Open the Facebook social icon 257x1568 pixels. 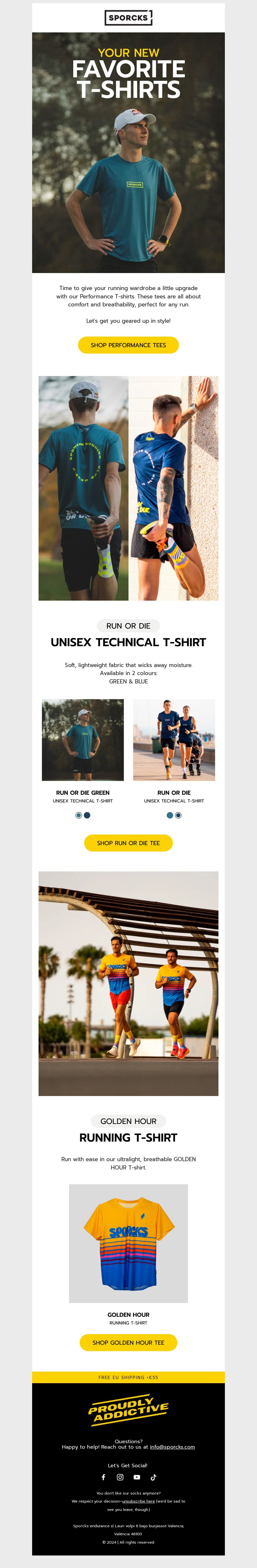pos(103,1477)
